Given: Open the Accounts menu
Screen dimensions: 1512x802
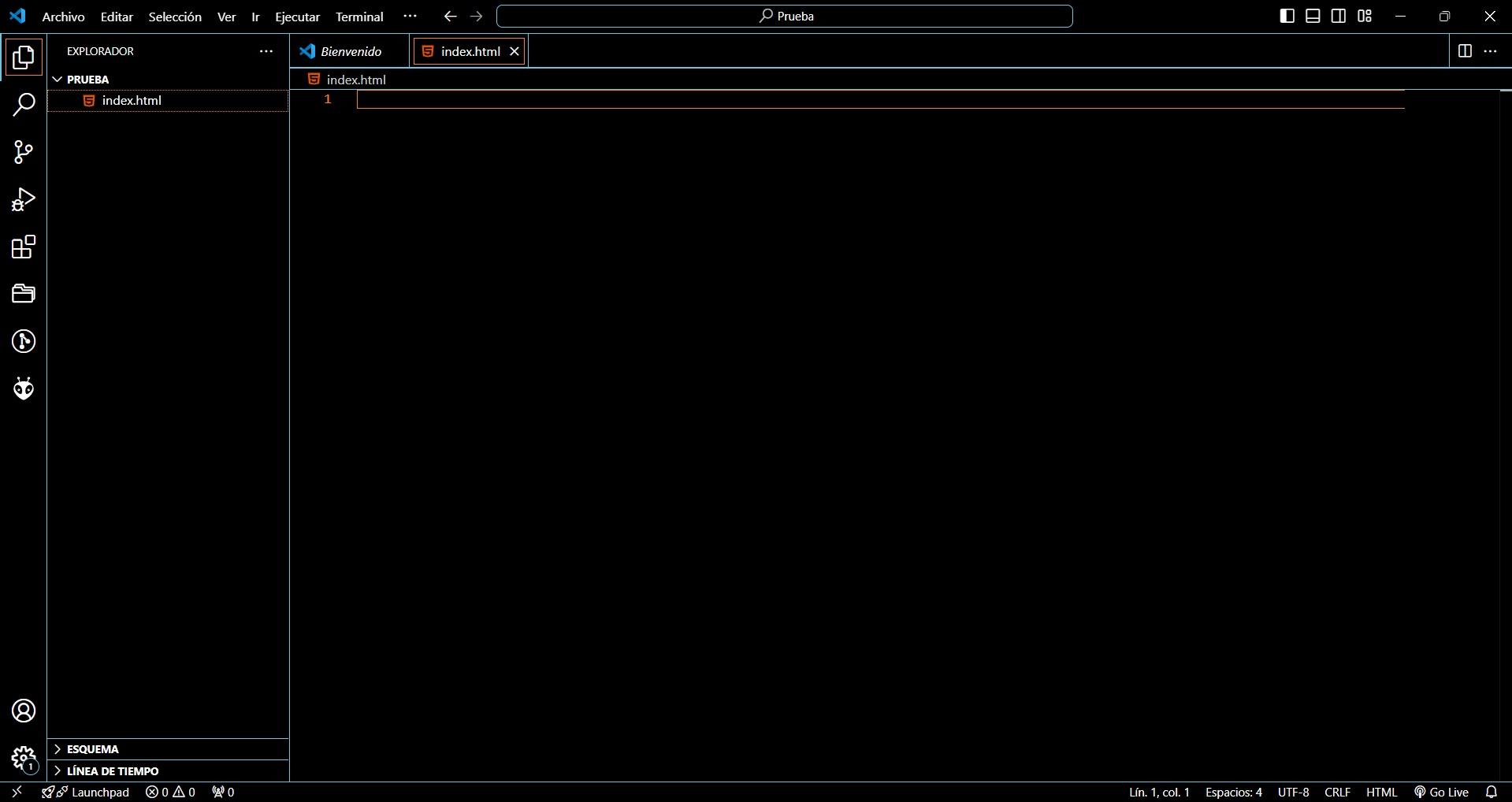Looking at the screenshot, I should [x=24, y=711].
